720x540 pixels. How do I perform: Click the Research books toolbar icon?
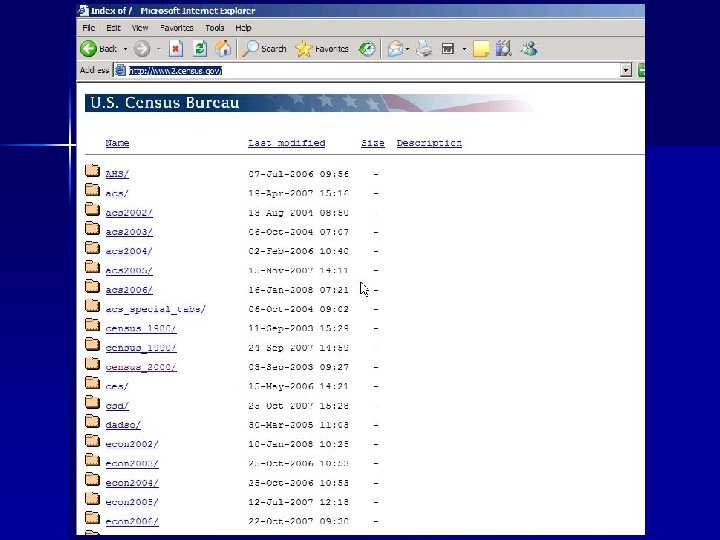coord(503,49)
